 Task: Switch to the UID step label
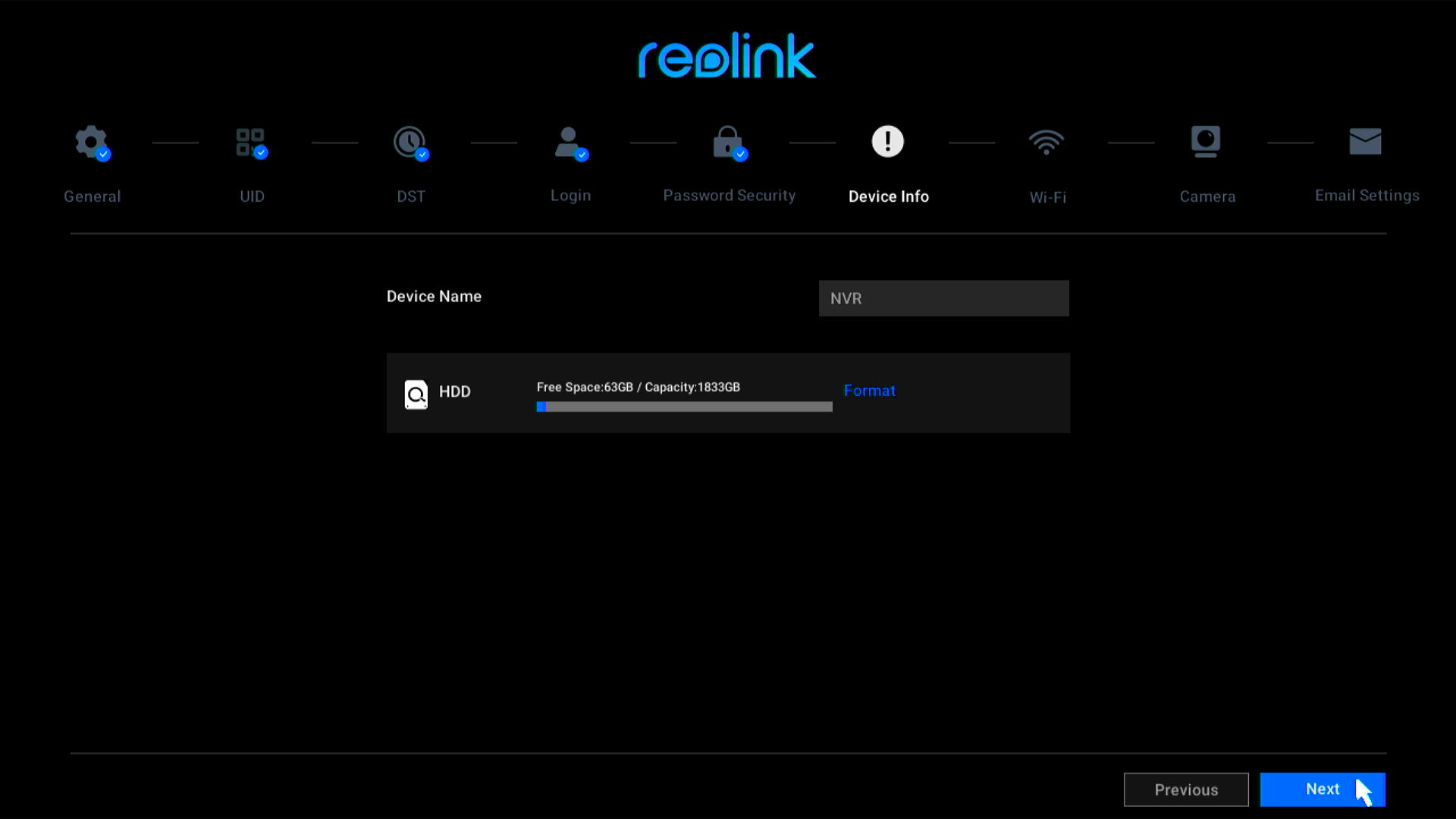[253, 196]
